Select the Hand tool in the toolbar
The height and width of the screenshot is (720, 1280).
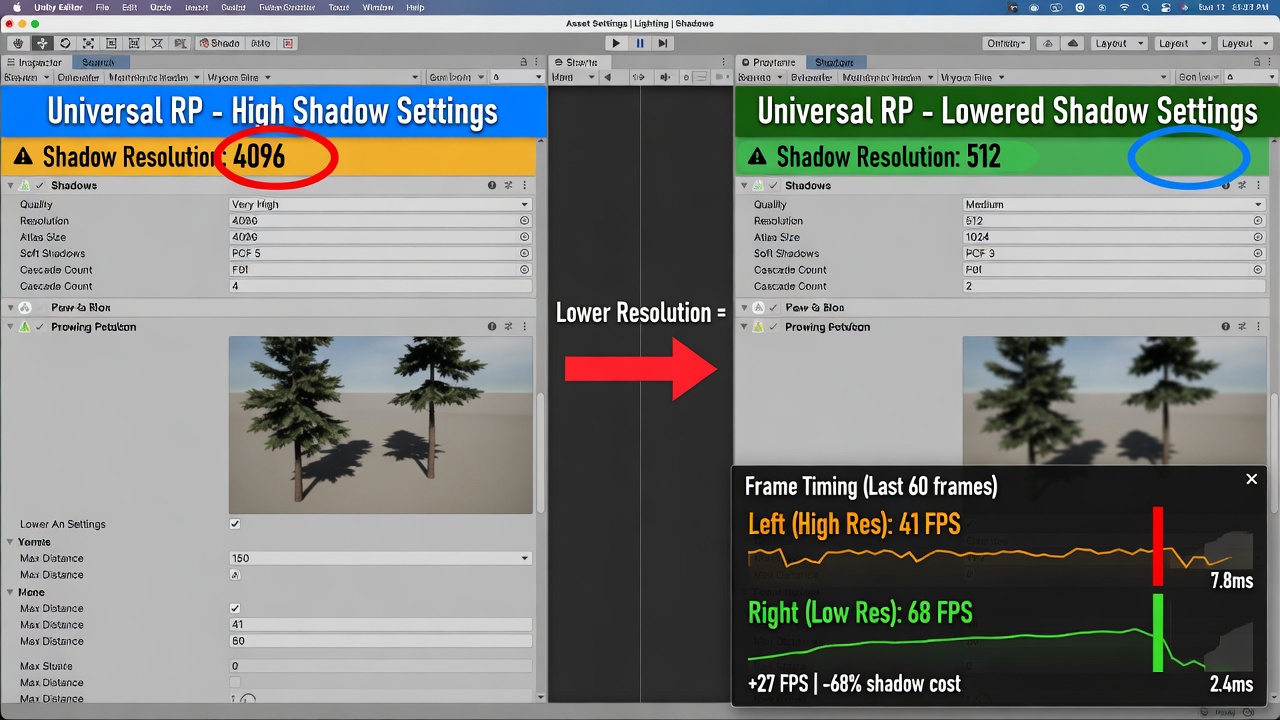pyautogui.click(x=19, y=43)
